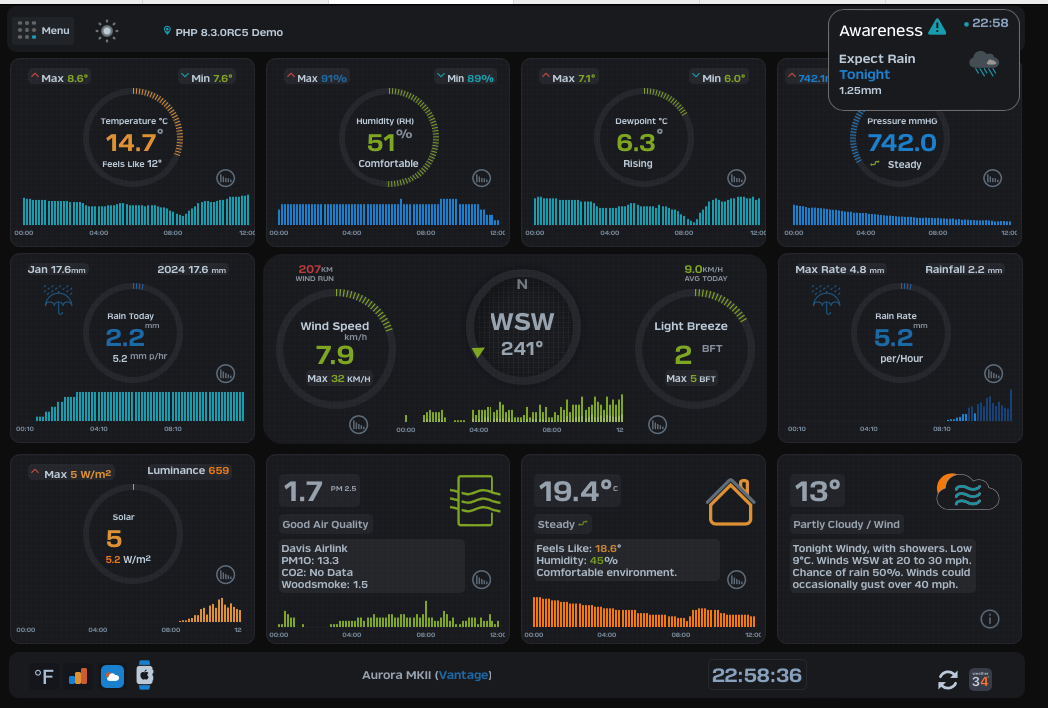Click the umbrella icon in the Rain Rate card
The image size is (1048, 708).
826,300
